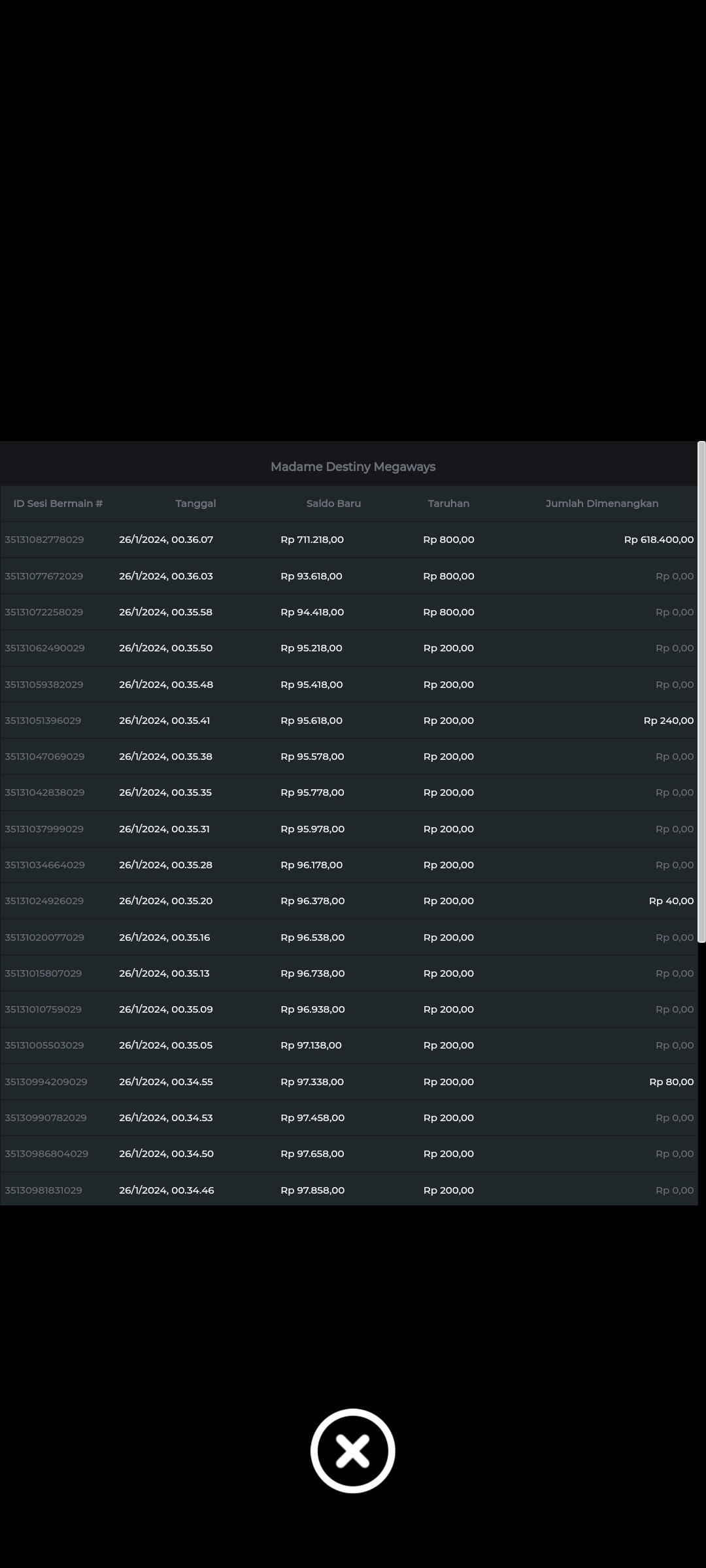
Task: Click the Tanggal column header
Action: (195, 503)
